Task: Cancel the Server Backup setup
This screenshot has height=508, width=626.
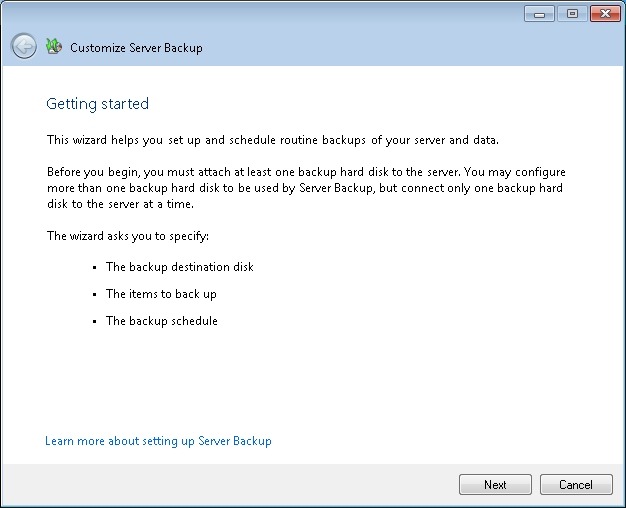Action: click(x=575, y=485)
